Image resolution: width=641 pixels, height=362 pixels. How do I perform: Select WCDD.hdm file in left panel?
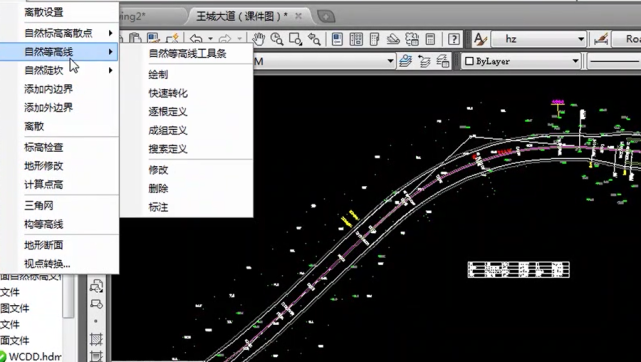tap(35, 356)
